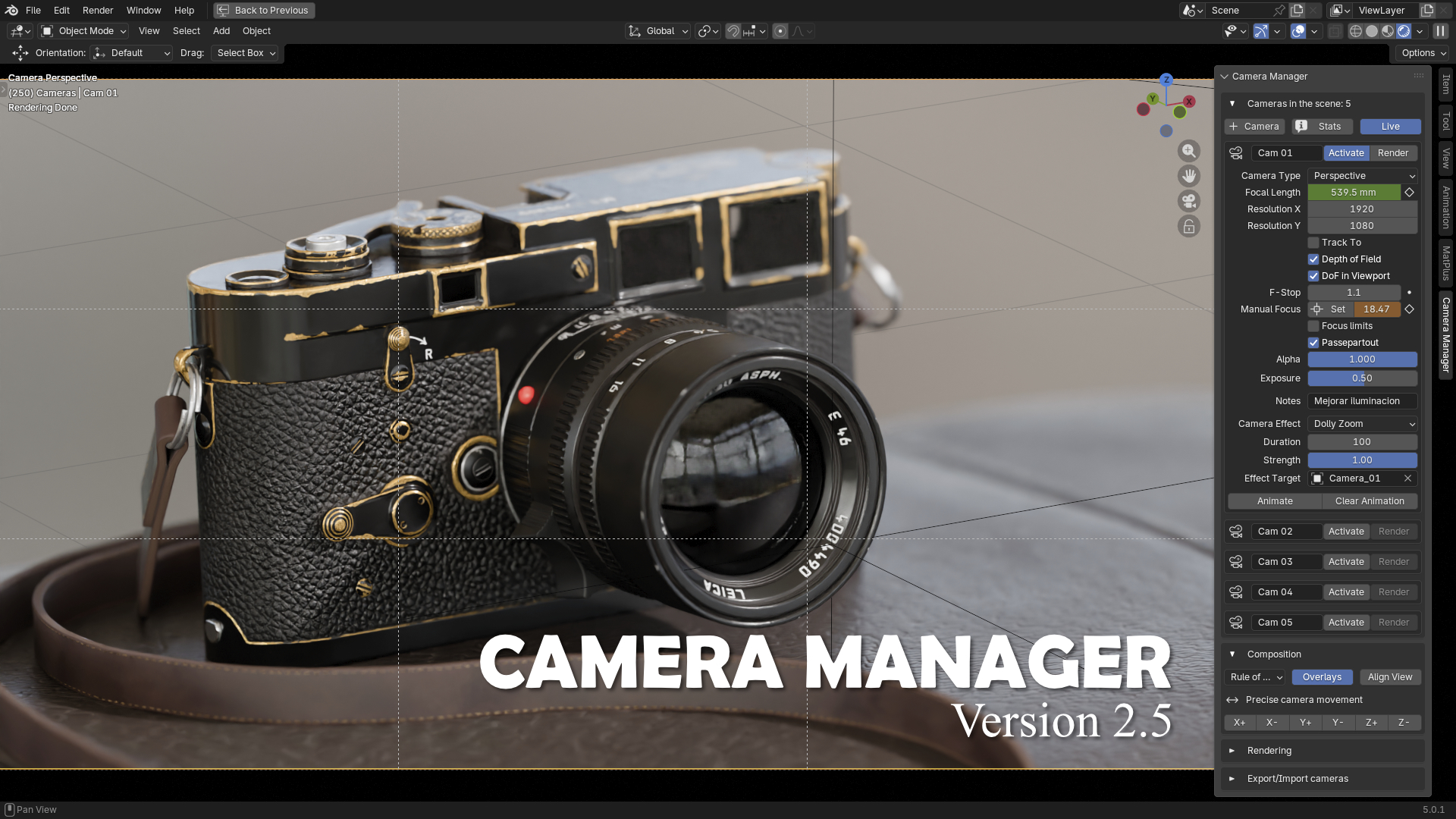Viewport: 1456px width, 819px height.
Task: Enable the Track To checkbox
Action: click(1313, 243)
